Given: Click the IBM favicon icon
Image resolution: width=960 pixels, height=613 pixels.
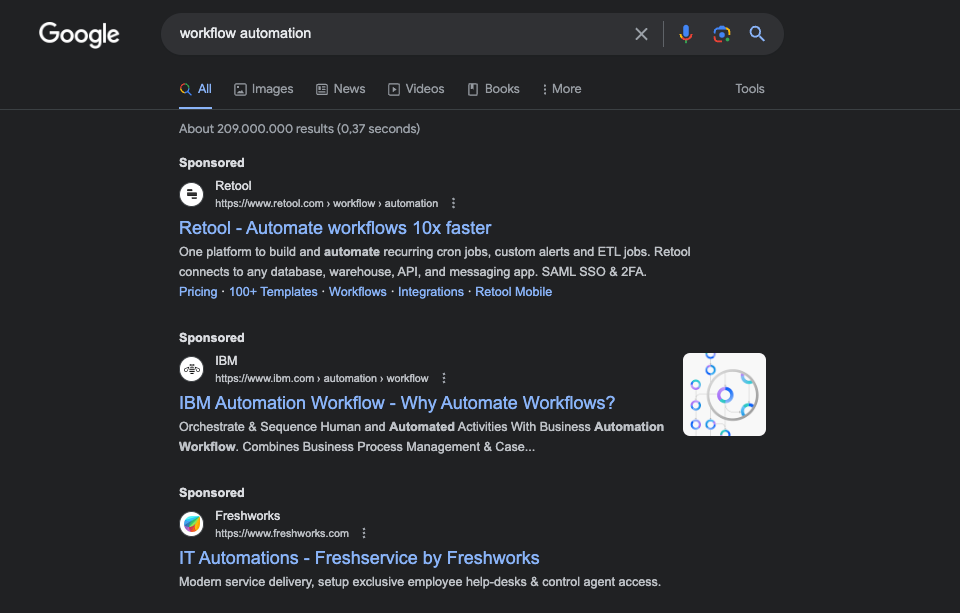Looking at the screenshot, I should [x=192, y=369].
